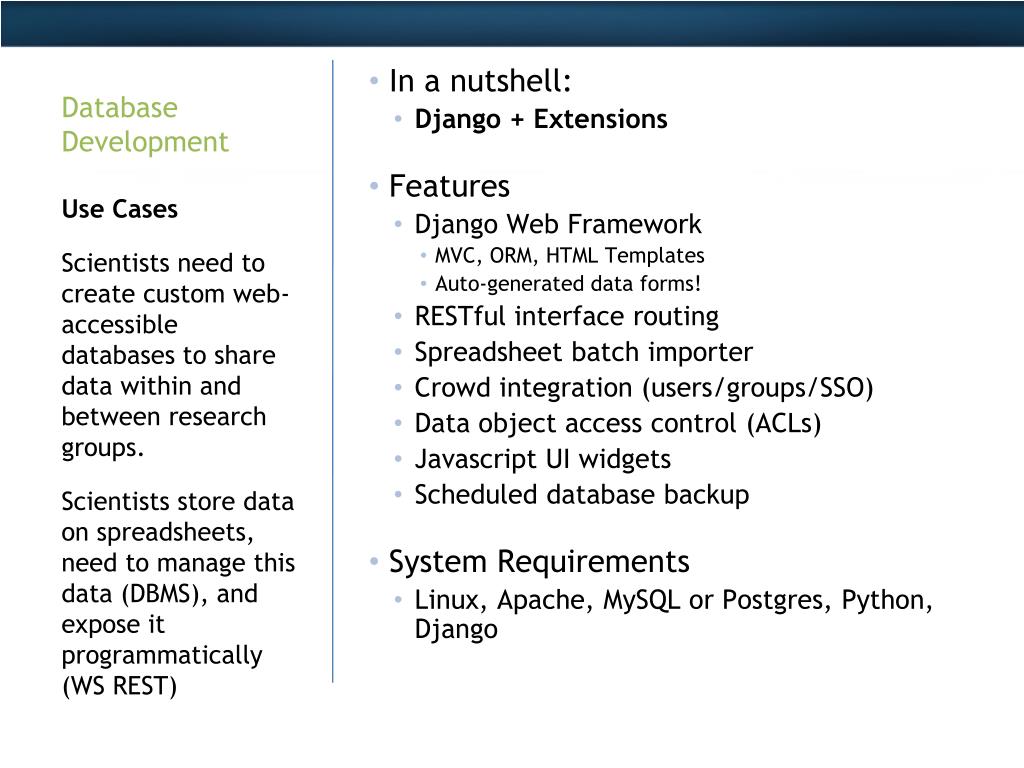The width and height of the screenshot is (1024, 768).
Task: Click 'Crowd integration (users/groups/SSO)' line
Action: [643, 388]
